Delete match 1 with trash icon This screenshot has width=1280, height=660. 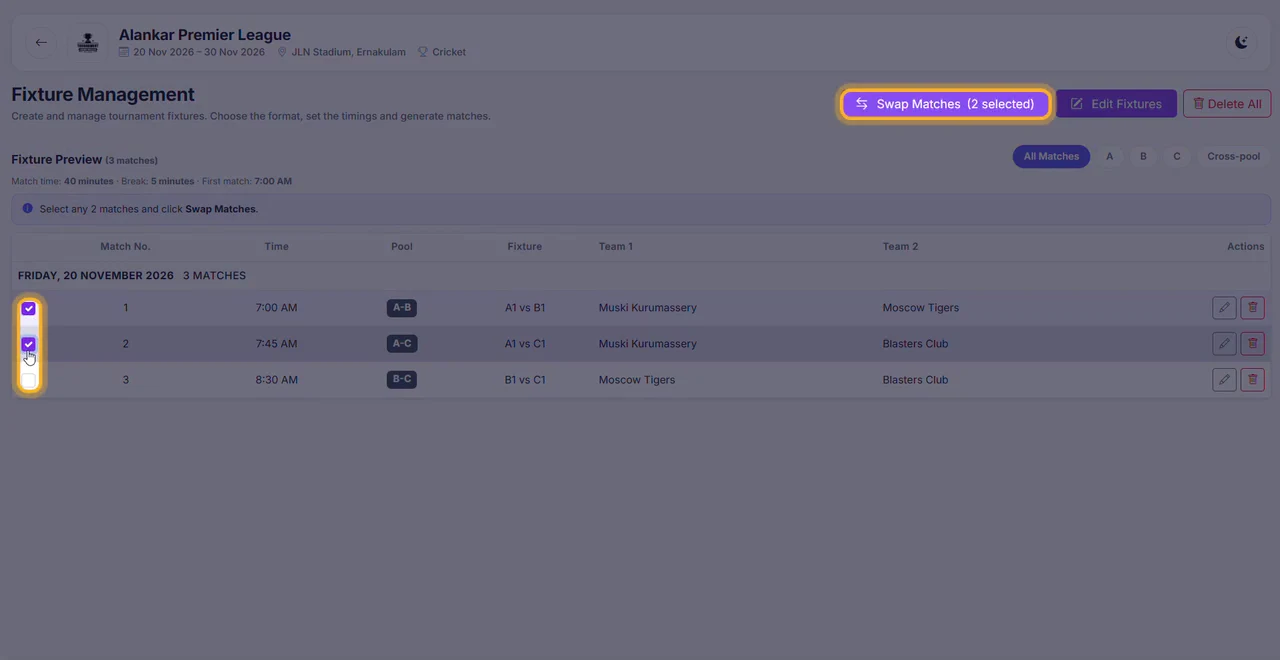click(x=1252, y=308)
